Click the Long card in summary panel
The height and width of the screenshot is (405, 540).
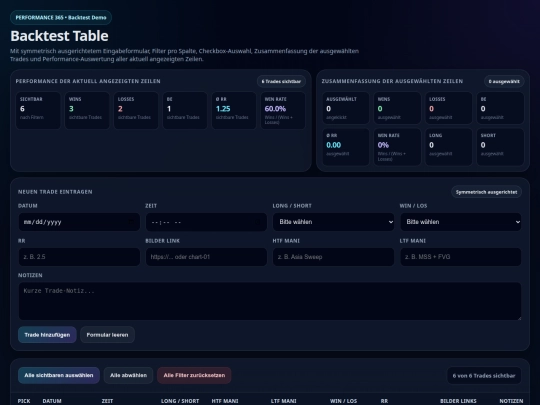(x=449, y=147)
